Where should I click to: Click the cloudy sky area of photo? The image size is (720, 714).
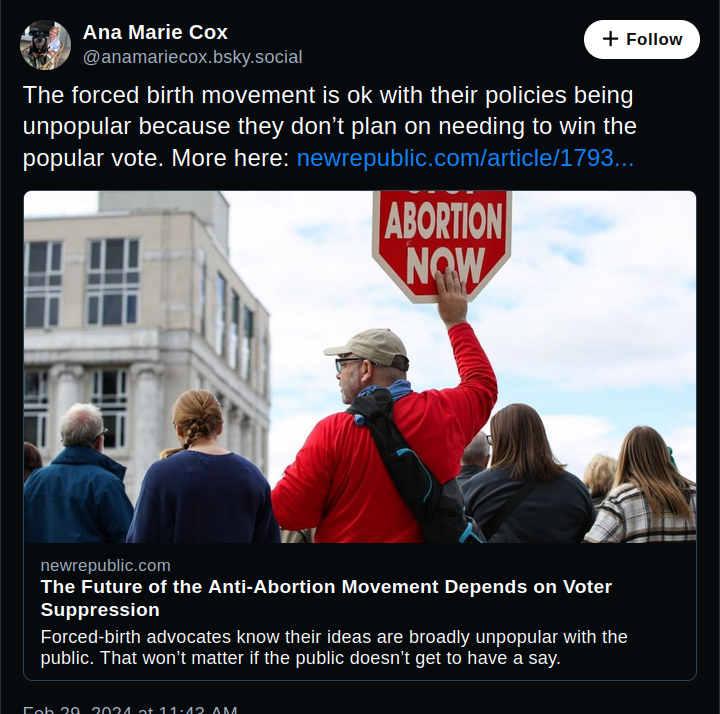coord(600,300)
